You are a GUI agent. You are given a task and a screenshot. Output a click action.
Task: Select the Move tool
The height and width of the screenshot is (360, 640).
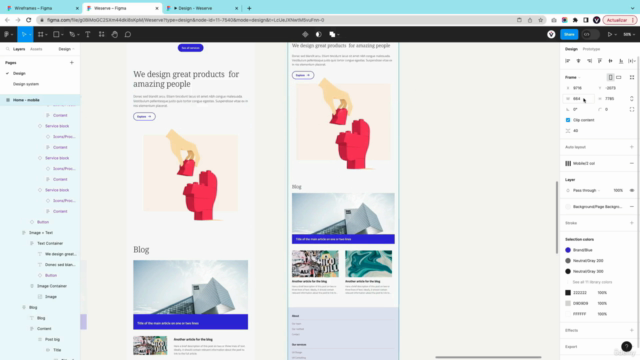pos(24,34)
